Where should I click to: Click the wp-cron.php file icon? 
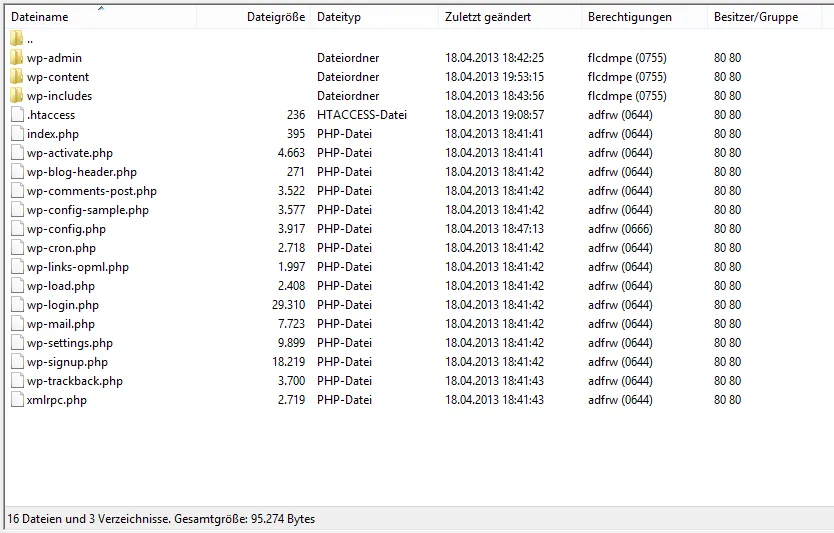click(x=18, y=248)
